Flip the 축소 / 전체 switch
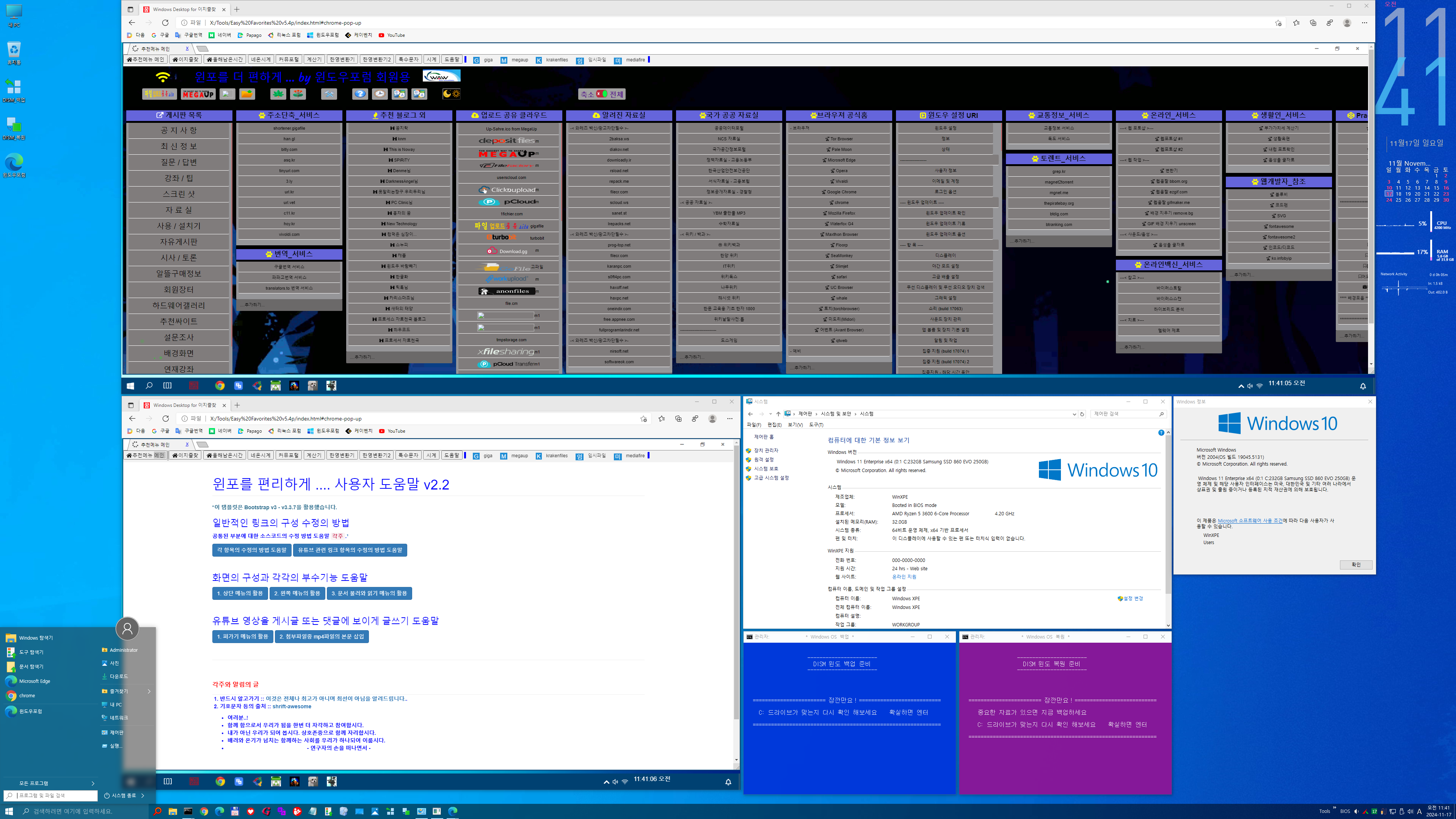The height and width of the screenshot is (819, 1456). coord(602,94)
